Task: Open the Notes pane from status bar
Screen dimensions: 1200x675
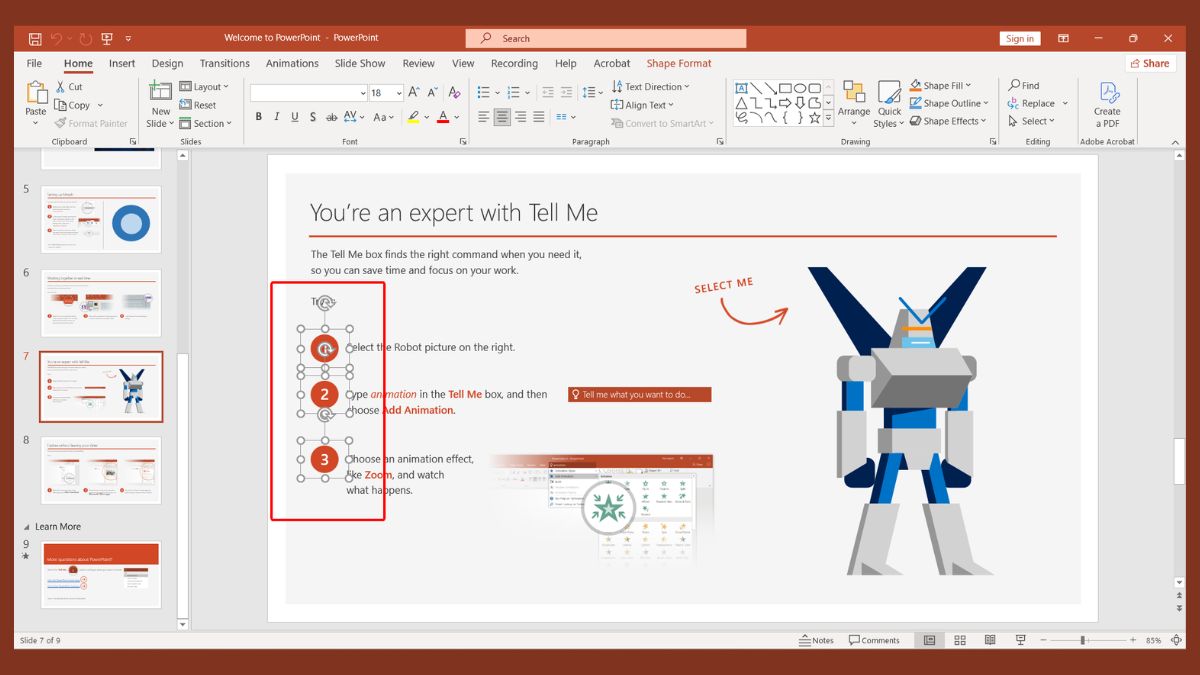Action: pos(815,639)
